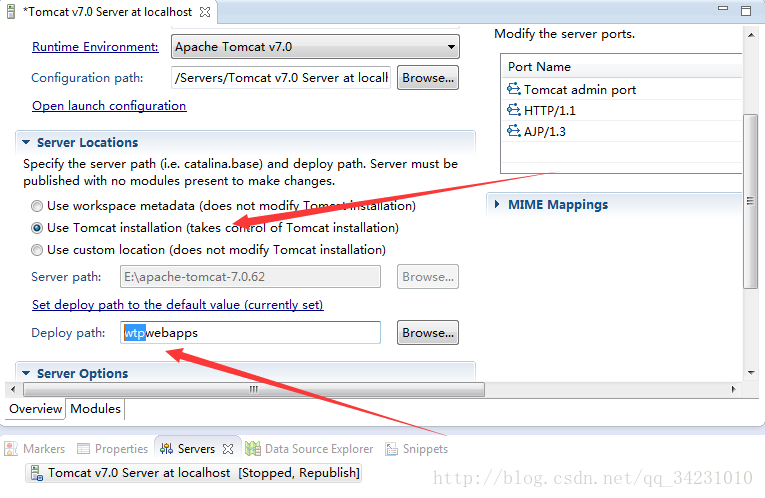Screen dimensions: 765x498
Task: Click the Server Locations section title
Action: (x=88, y=142)
